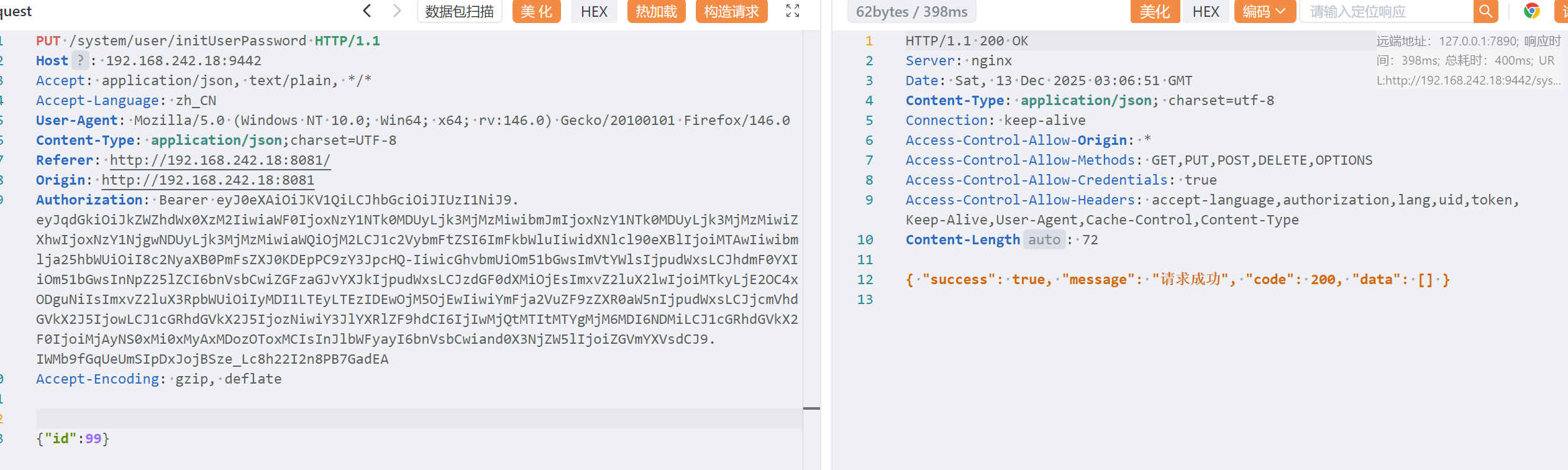Expand request editor to fullscreen
Screen dimensions: 1568x470
click(x=792, y=11)
